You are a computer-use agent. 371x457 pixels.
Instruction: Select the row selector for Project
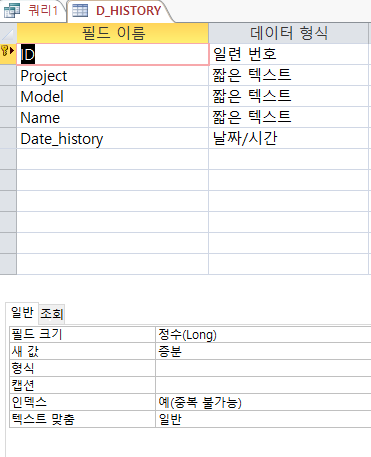[8, 75]
